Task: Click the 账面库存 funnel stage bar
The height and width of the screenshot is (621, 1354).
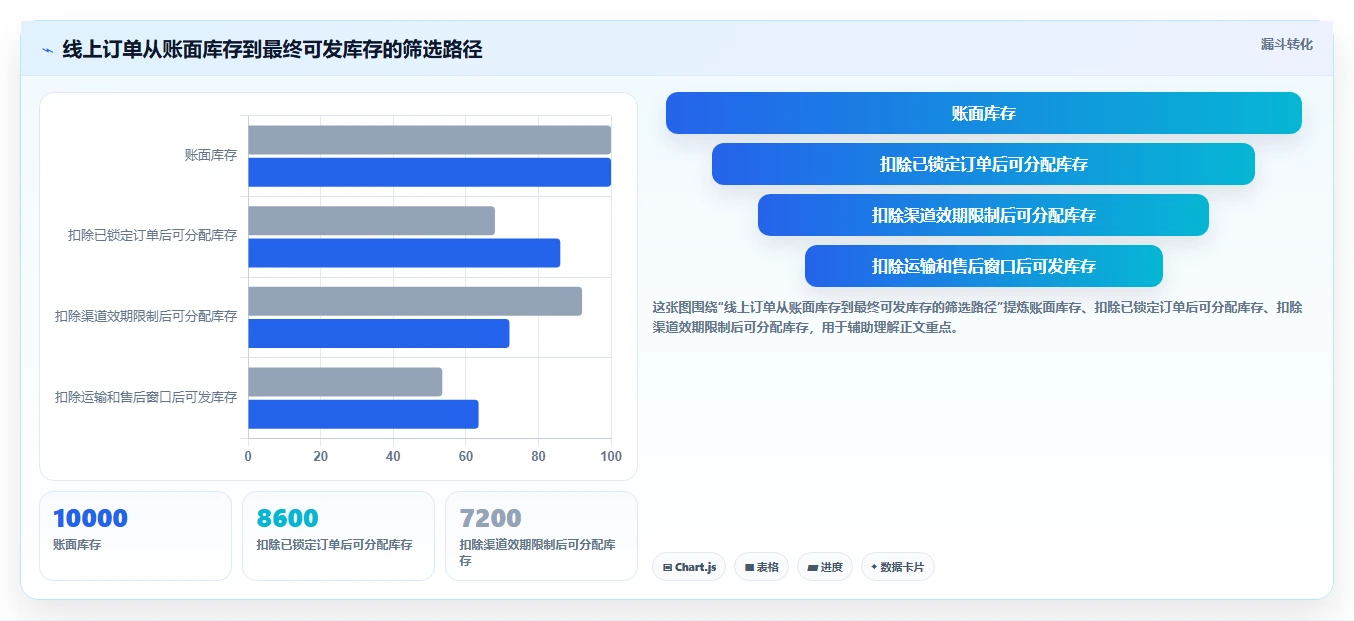Action: 984,113
